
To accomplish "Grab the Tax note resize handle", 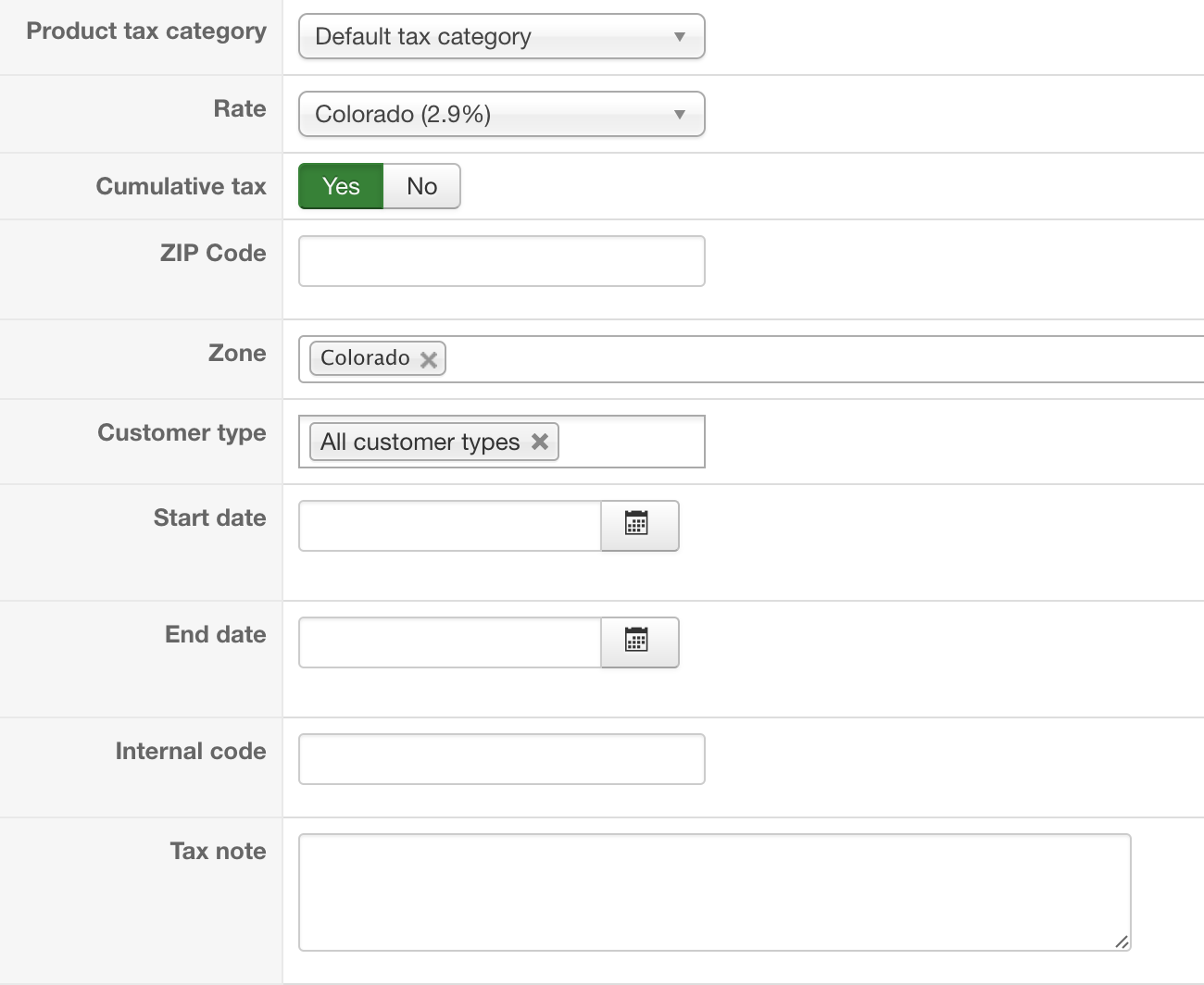I will (1122, 941).
